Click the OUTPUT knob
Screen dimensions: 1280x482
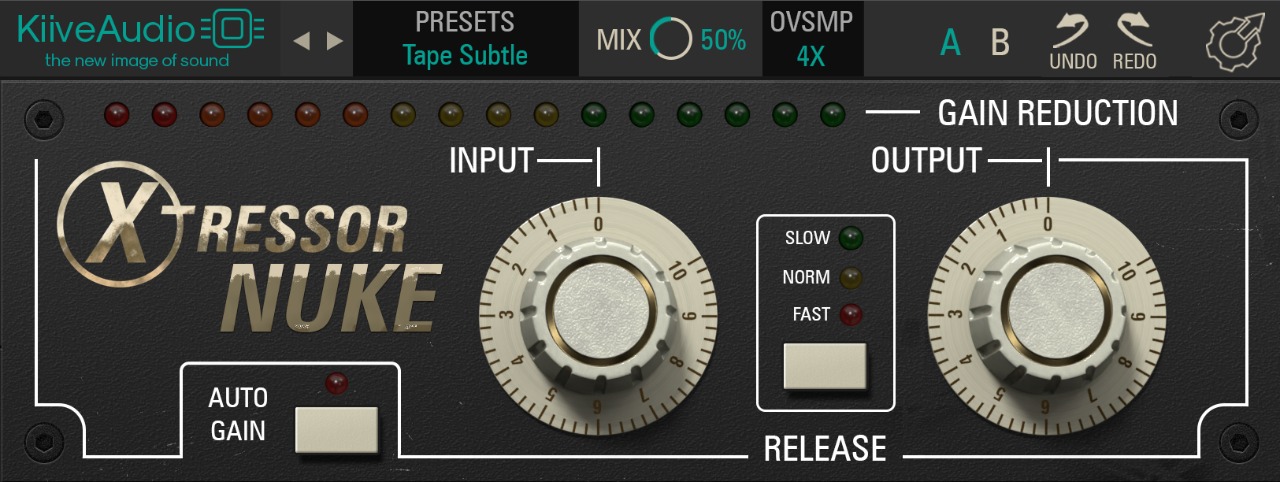coord(1048,313)
